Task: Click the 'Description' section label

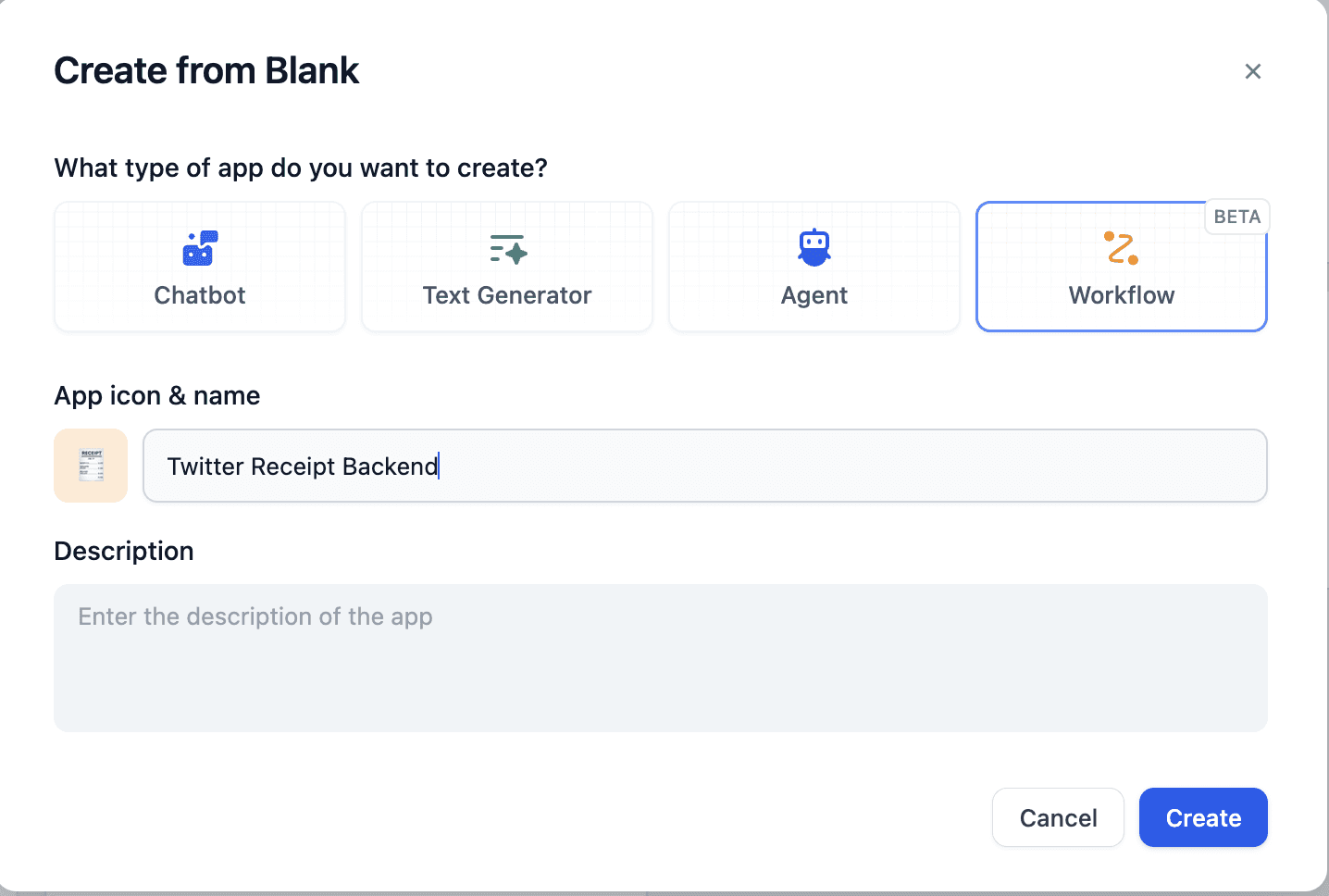Action: (124, 552)
